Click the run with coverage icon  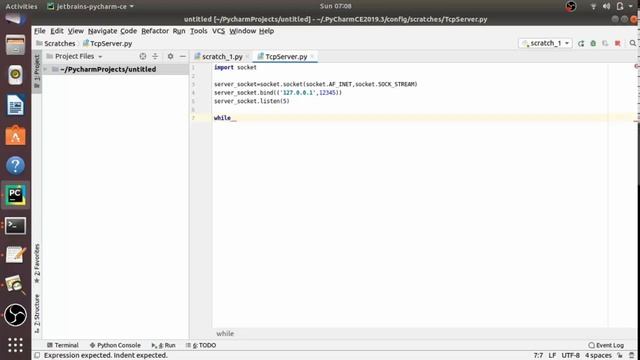605,43
